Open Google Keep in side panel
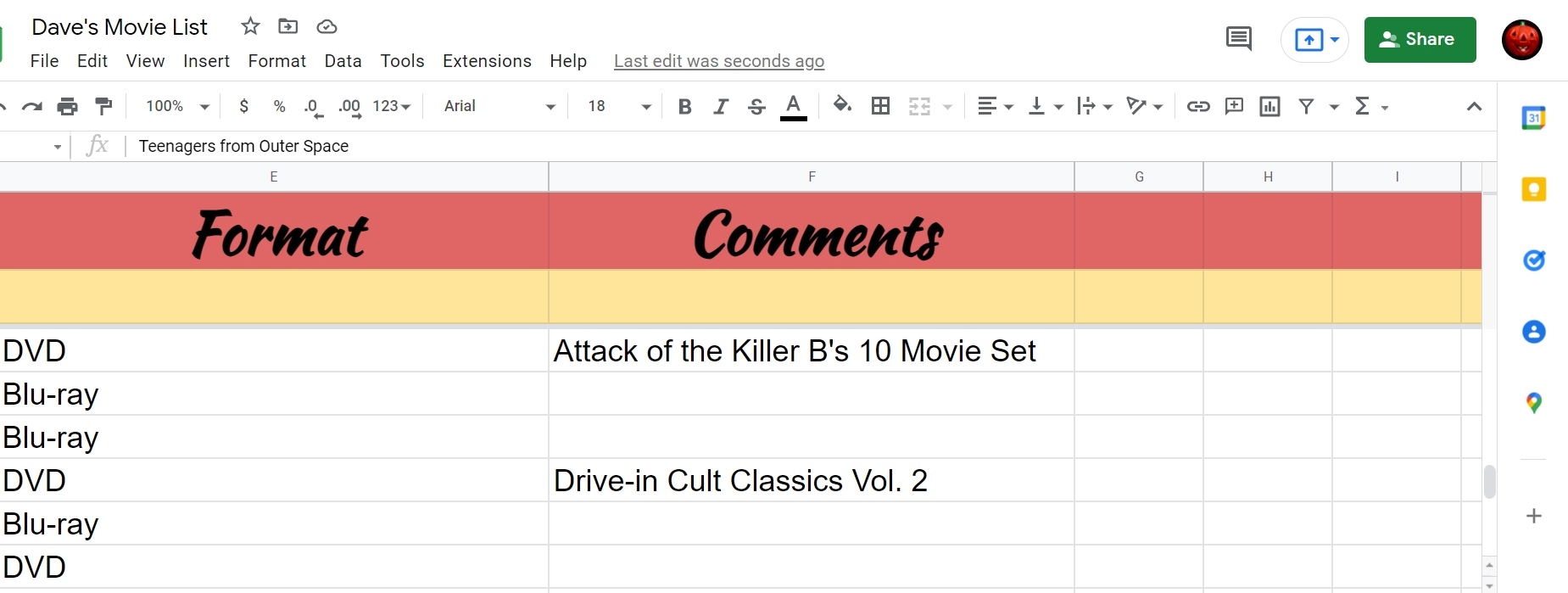This screenshot has width=1568, height=593. pos(1533,189)
